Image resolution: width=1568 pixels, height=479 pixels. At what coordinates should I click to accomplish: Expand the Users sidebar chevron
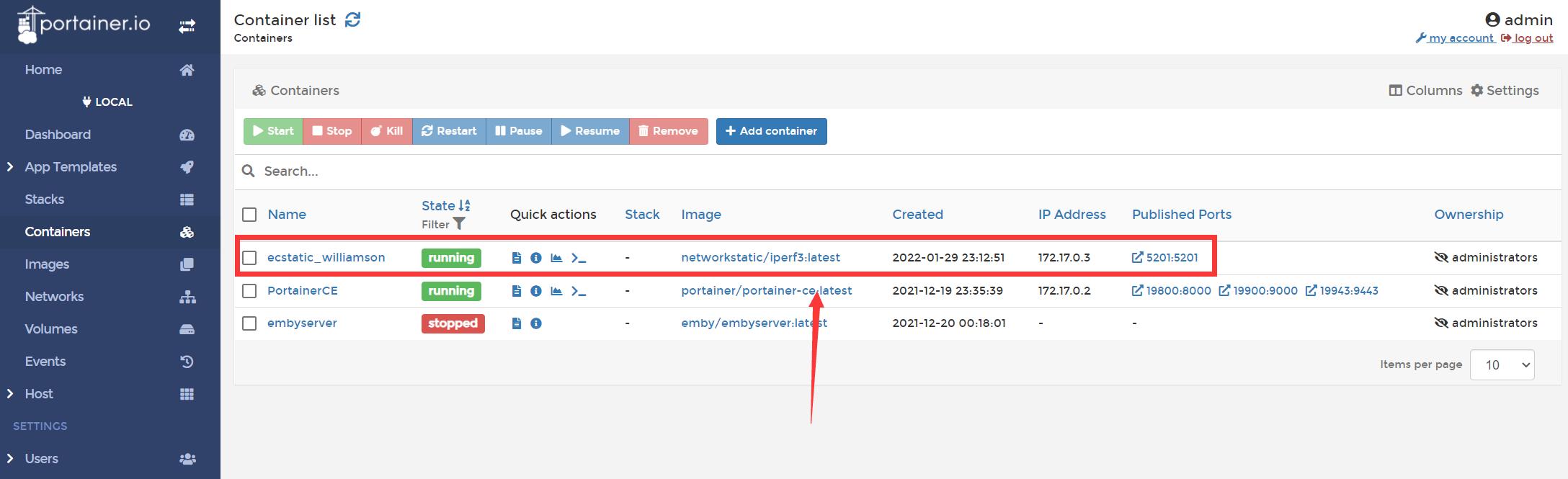point(10,459)
